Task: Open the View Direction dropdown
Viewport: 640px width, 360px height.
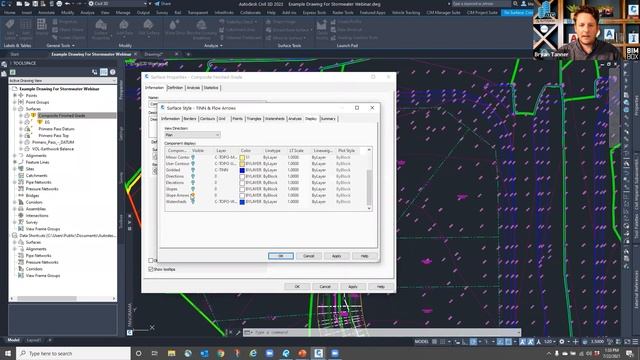Action: (192, 135)
